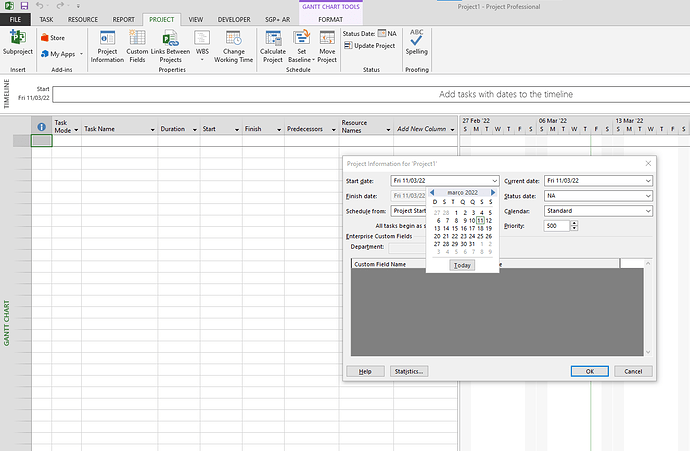
Task: Click the Priority field showing 500
Action: click(557, 226)
